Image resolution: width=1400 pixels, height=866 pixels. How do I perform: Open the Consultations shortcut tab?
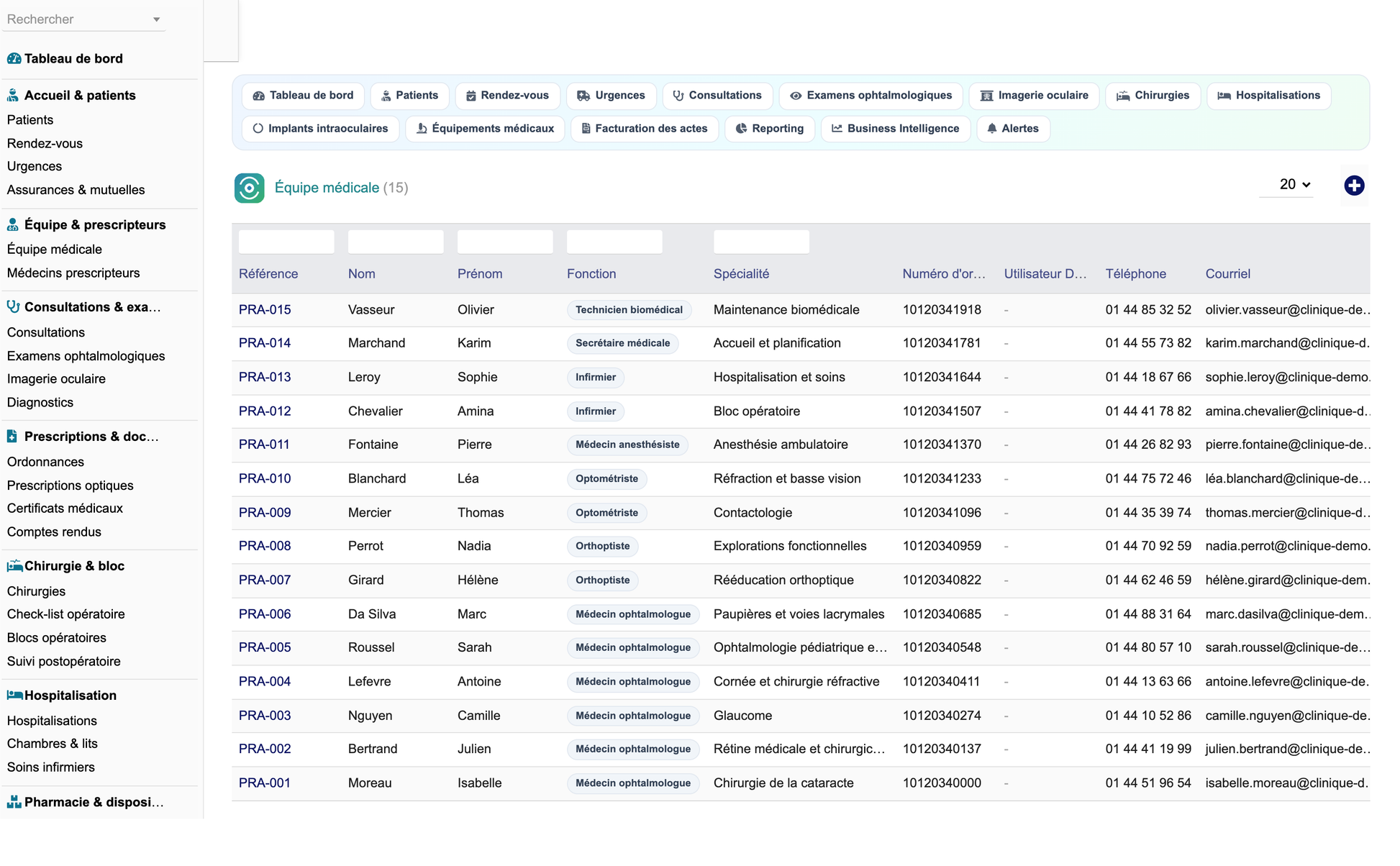tap(717, 95)
